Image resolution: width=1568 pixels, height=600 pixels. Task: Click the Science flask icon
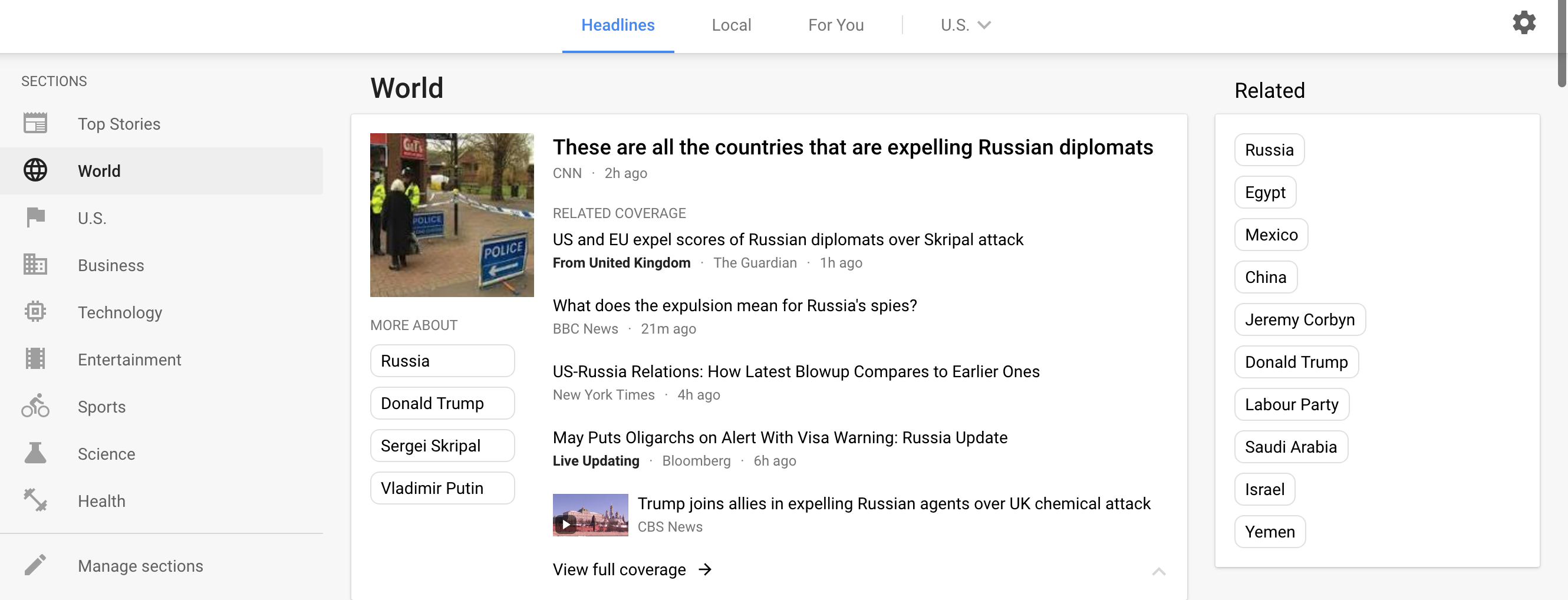click(x=35, y=453)
